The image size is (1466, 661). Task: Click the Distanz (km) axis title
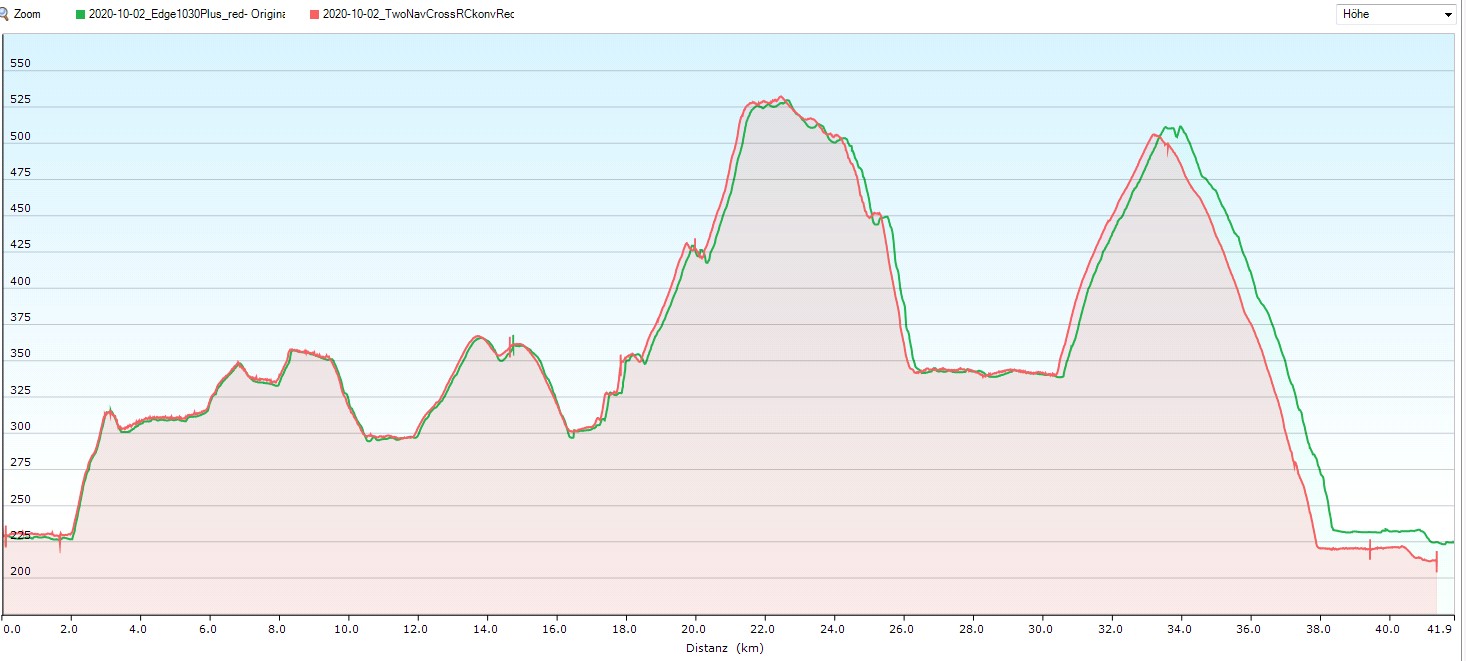click(x=725, y=648)
